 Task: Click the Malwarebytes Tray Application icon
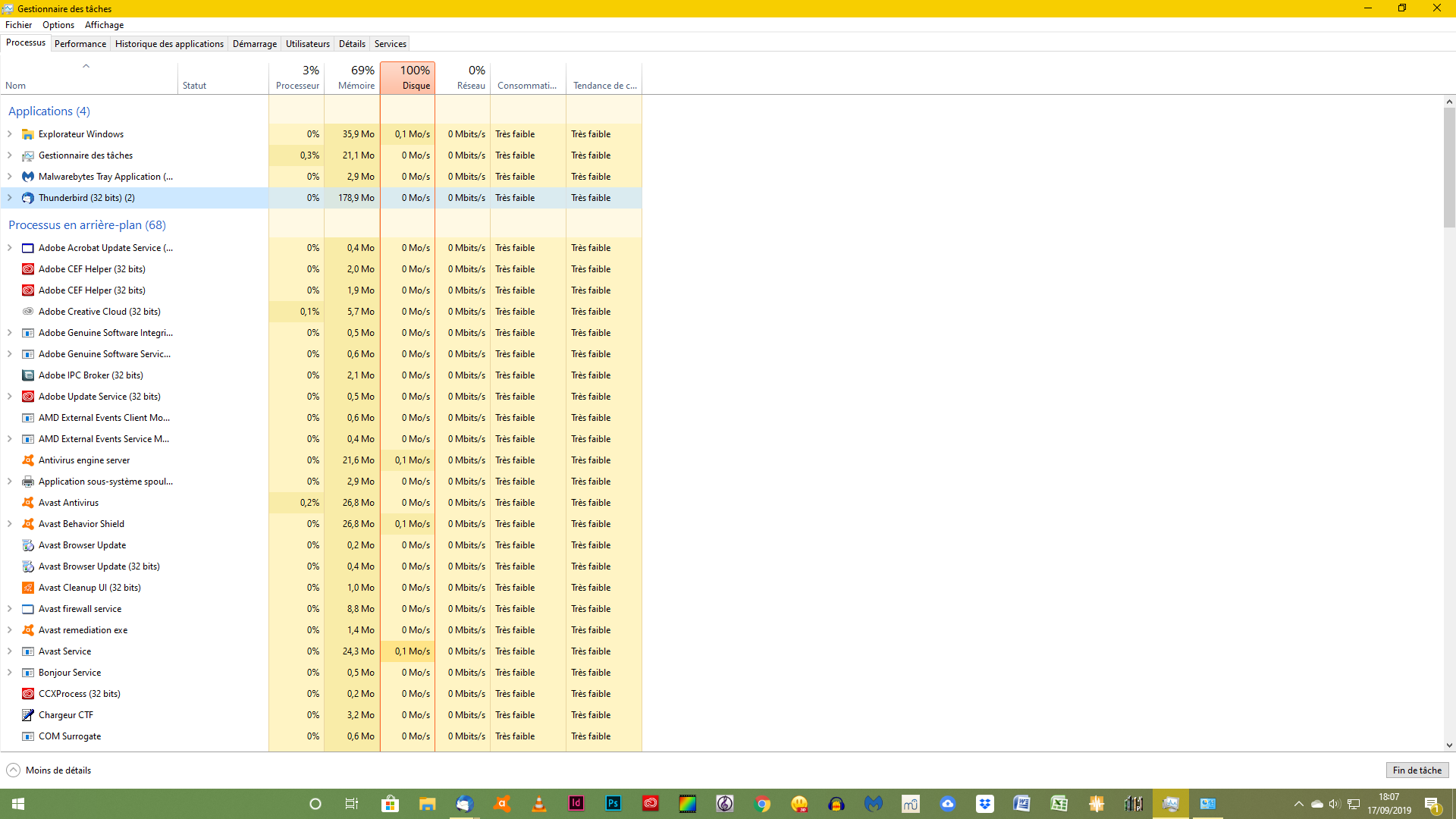click(28, 177)
